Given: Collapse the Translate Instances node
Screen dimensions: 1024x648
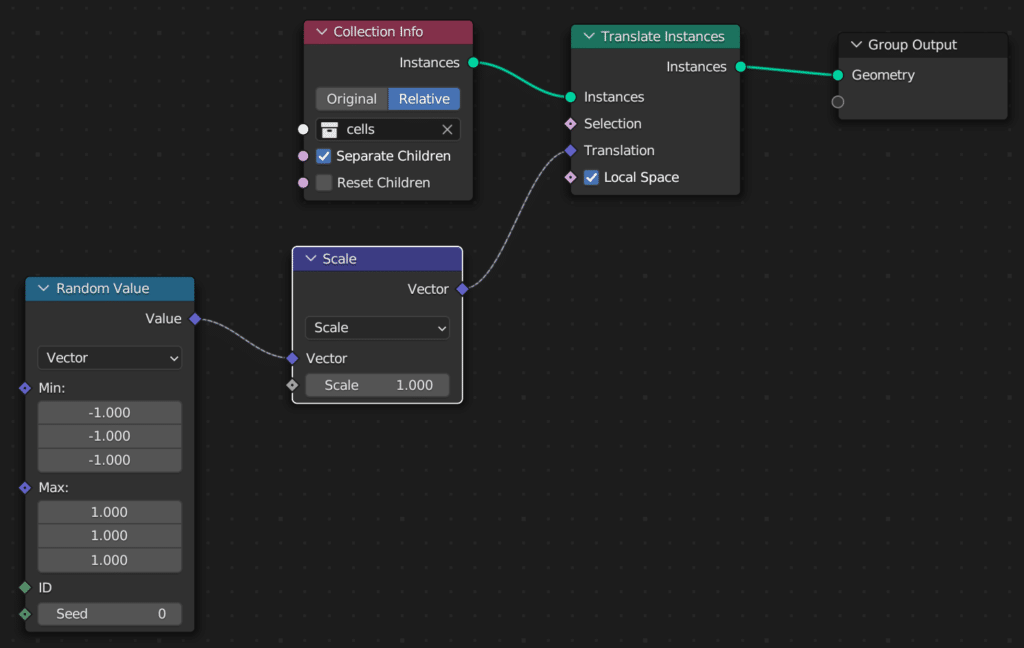Looking at the screenshot, I should click(588, 37).
